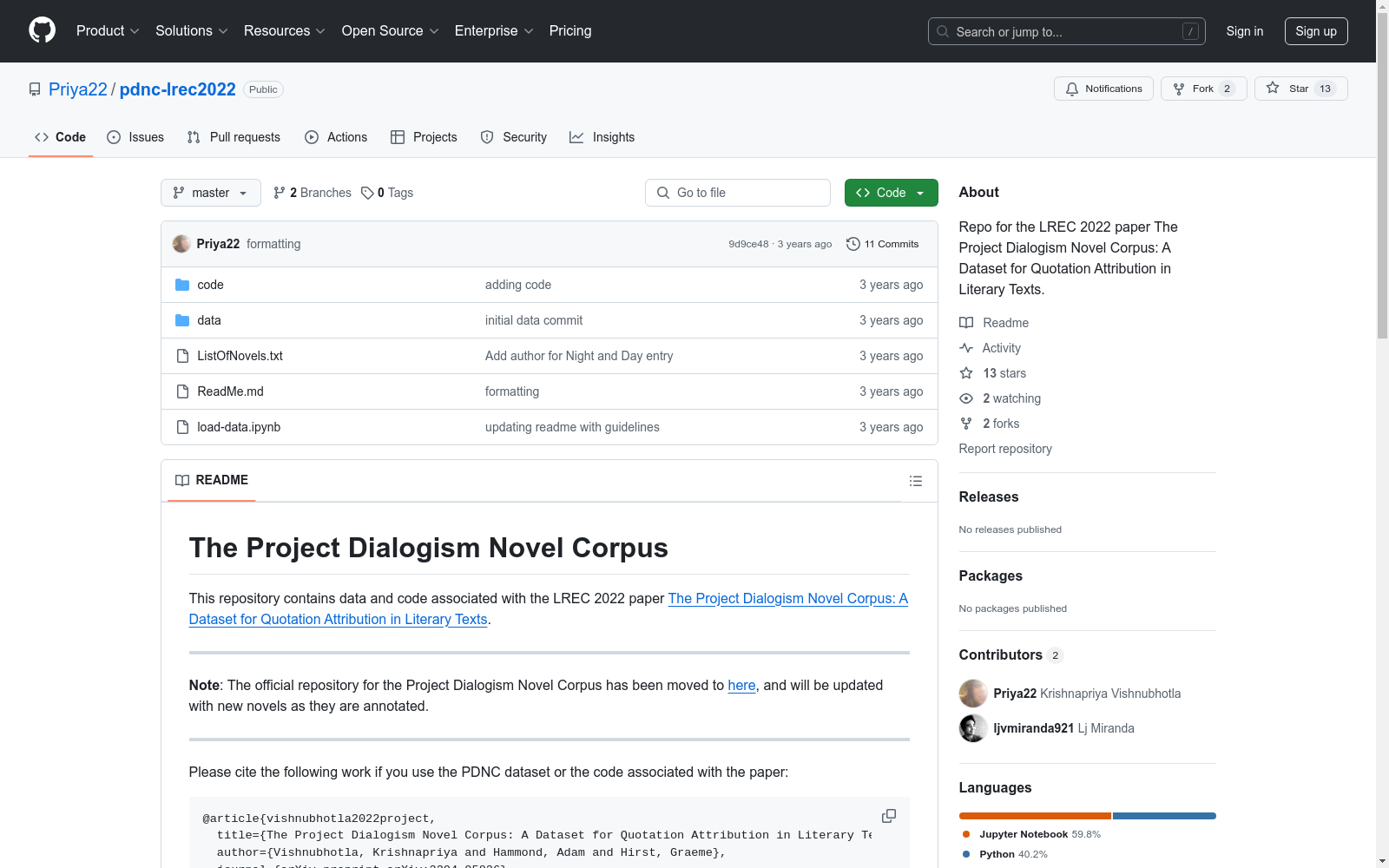
Task: Open the master branch selector
Action: [211, 193]
